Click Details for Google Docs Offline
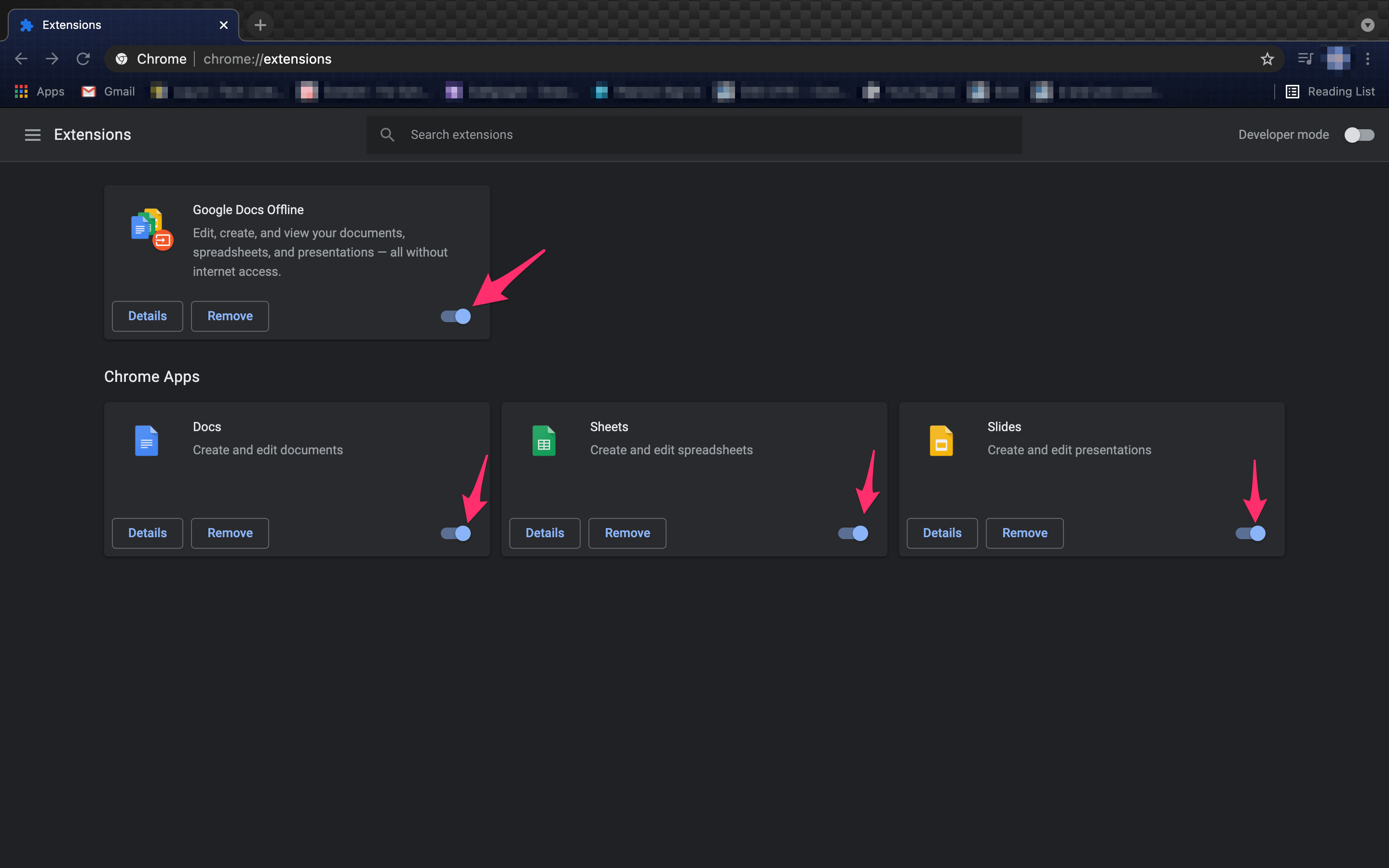The height and width of the screenshot is (868, 1389). (147, 316)
